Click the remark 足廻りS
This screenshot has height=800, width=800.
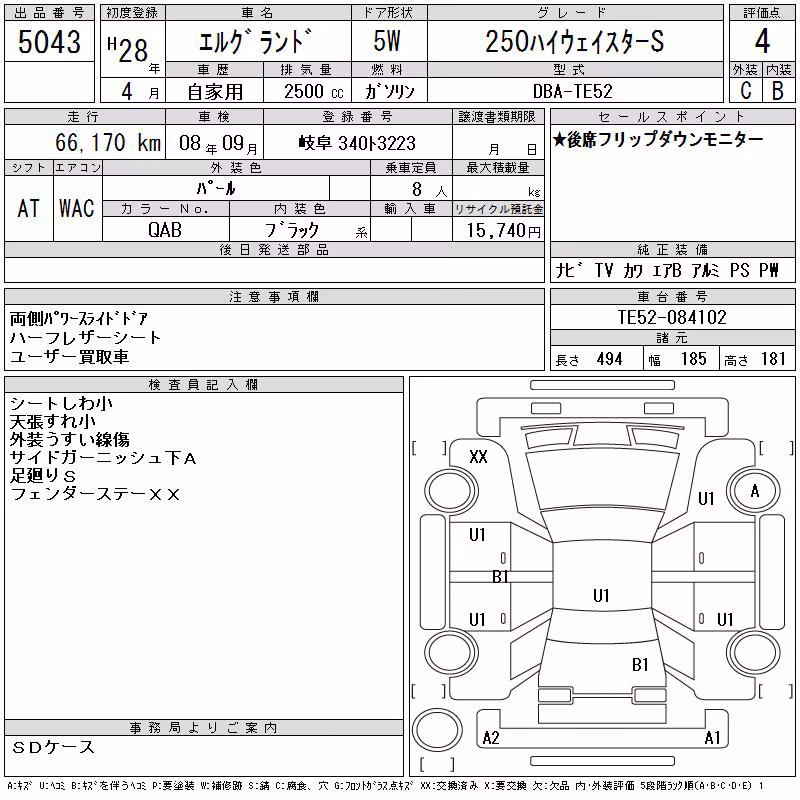(43, 476)
